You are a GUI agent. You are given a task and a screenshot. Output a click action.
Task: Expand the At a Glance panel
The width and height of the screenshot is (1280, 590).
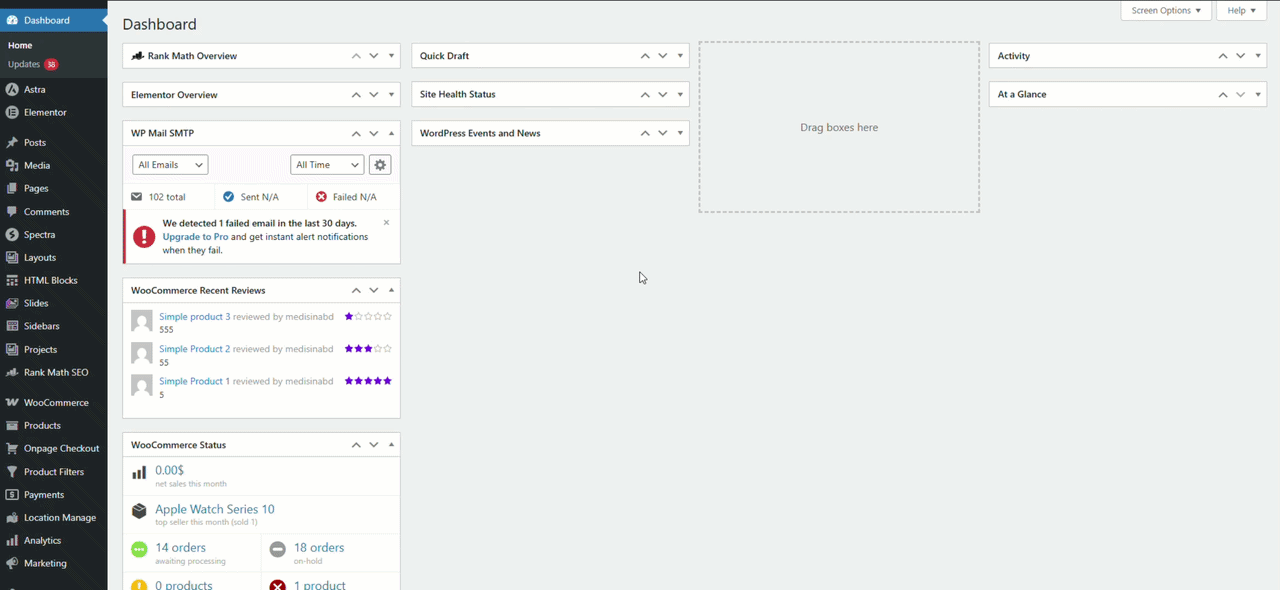tap(1258, 94)
